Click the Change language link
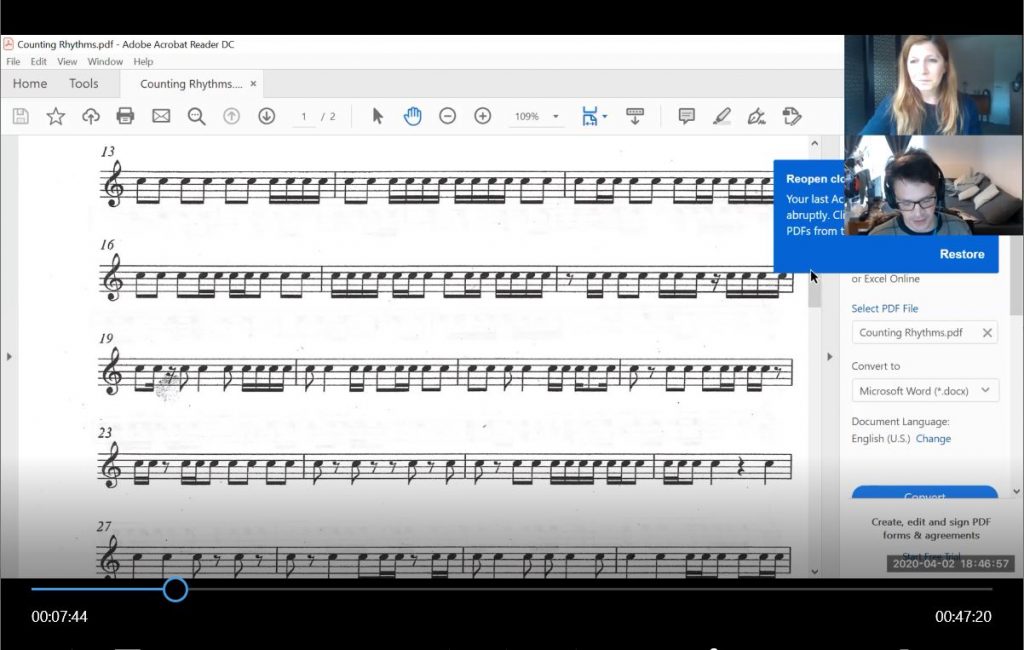This screenshot has height=650, width=1024. (x=933, y=439)
